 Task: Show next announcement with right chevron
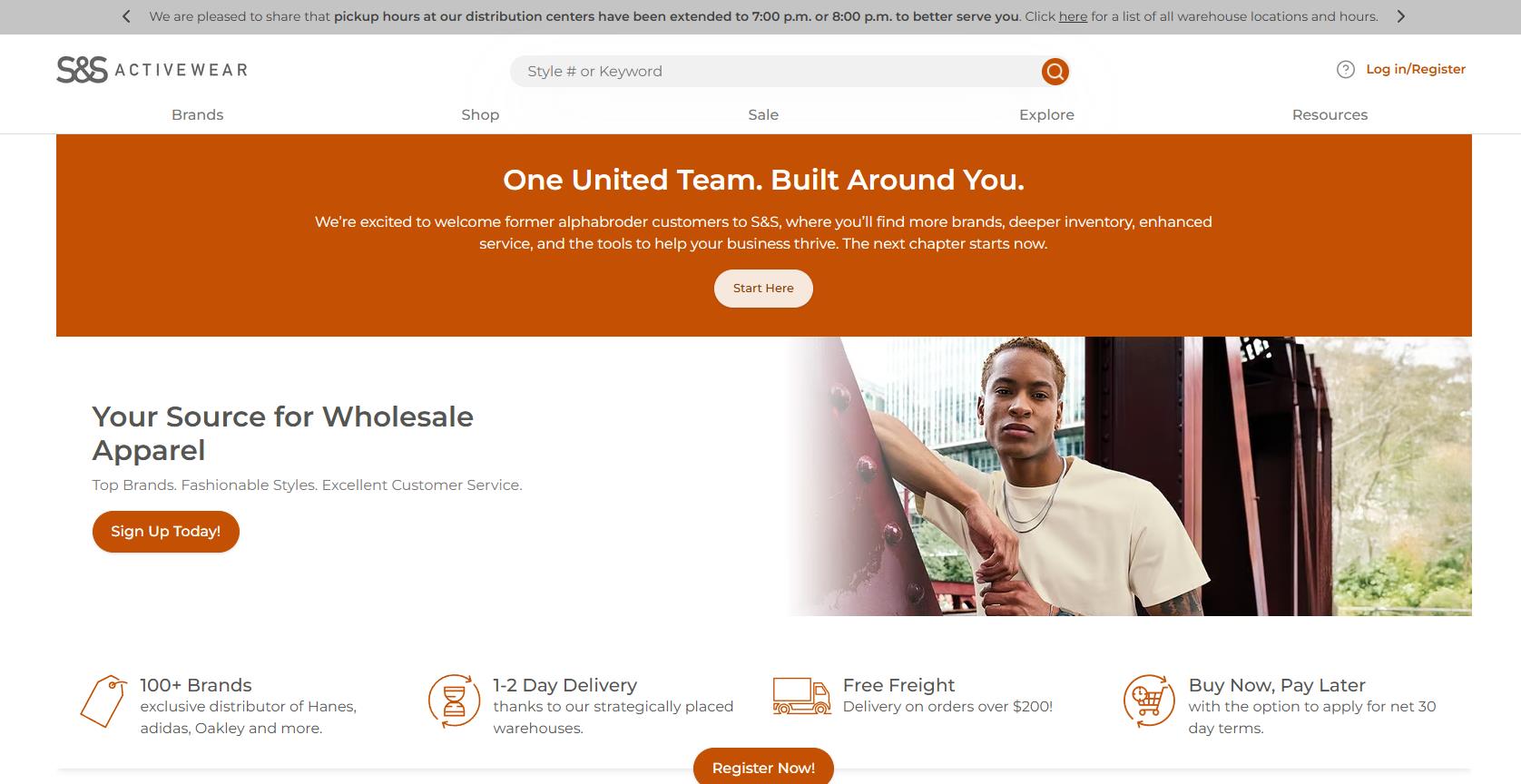pyautogui.click(x=1400, y=16)
